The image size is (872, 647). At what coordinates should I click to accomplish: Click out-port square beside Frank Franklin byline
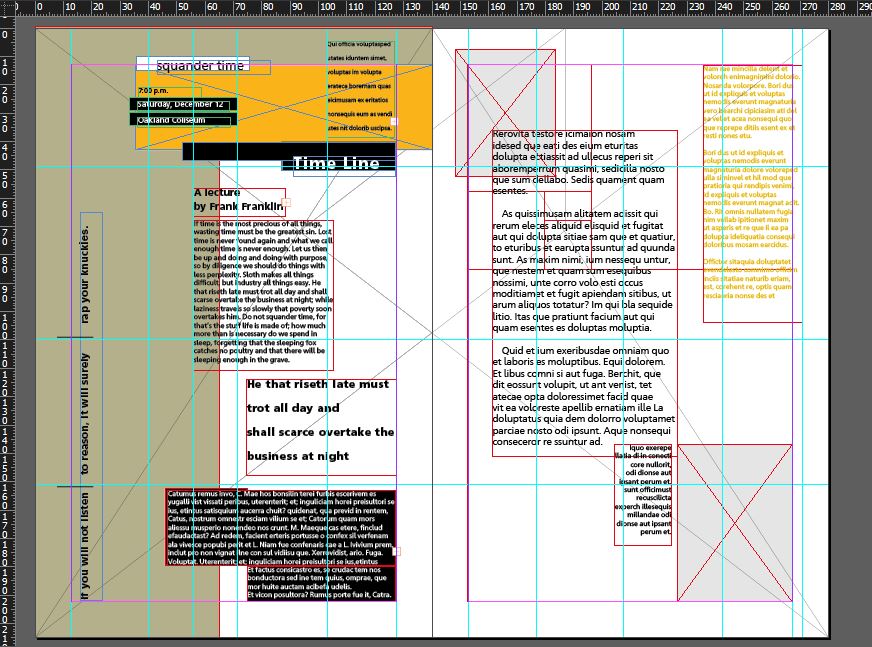(288, 203)
